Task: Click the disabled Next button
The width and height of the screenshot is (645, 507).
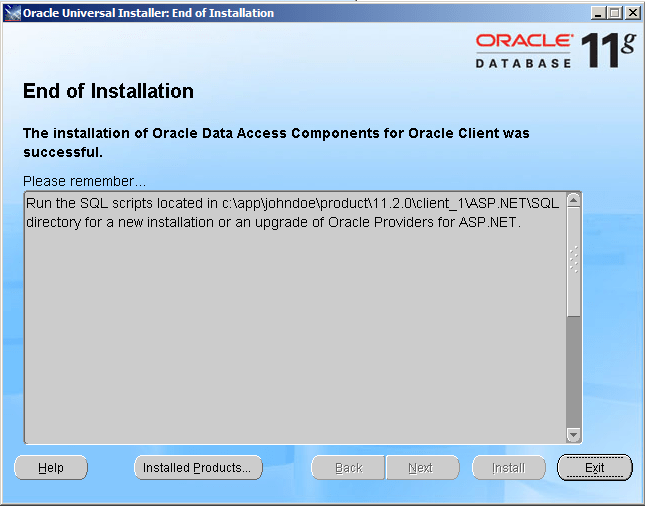Action: [x=422, y=468]
